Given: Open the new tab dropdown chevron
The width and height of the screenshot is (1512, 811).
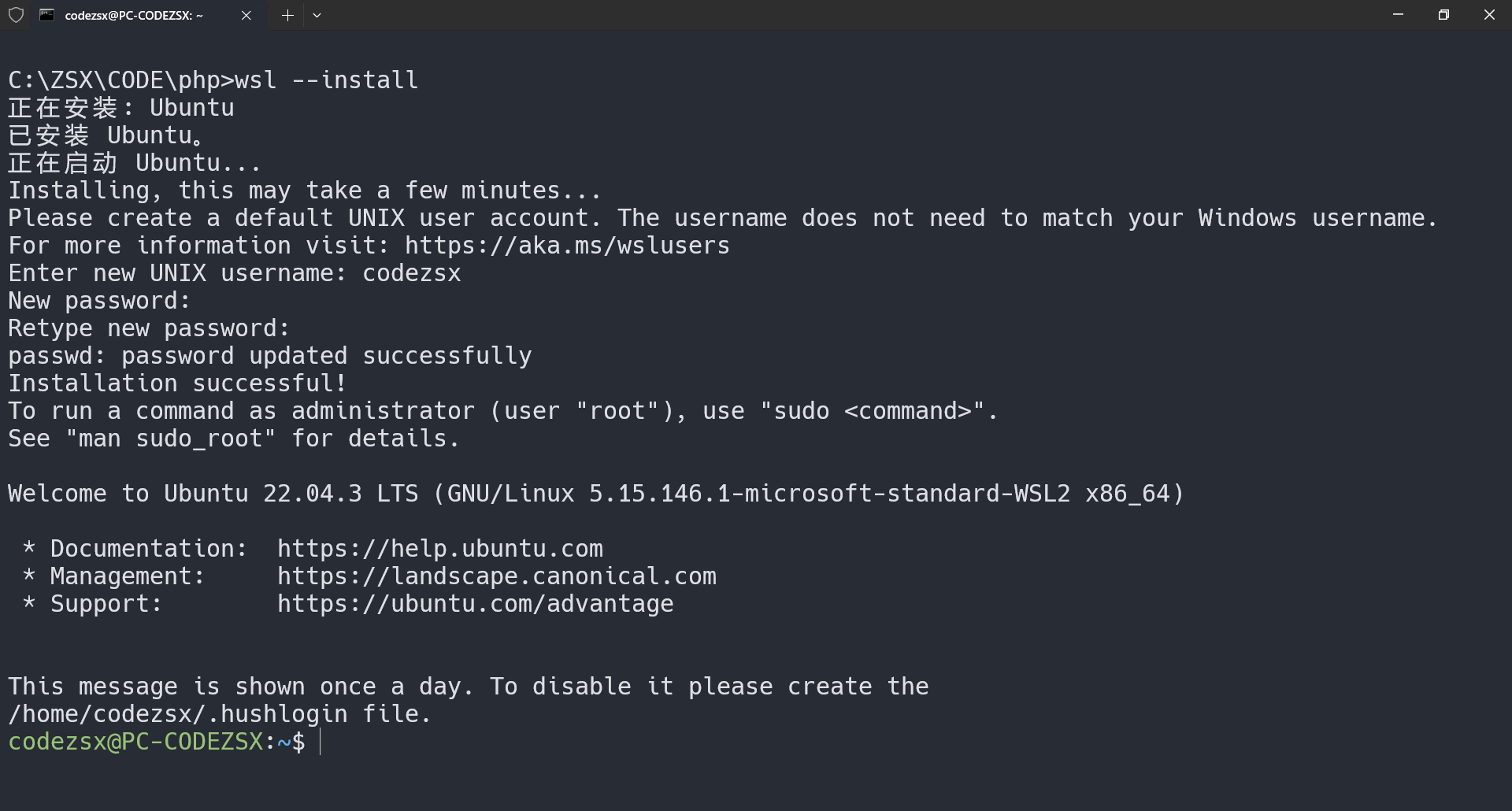Looking at the screenshot, I should (317, 15).
